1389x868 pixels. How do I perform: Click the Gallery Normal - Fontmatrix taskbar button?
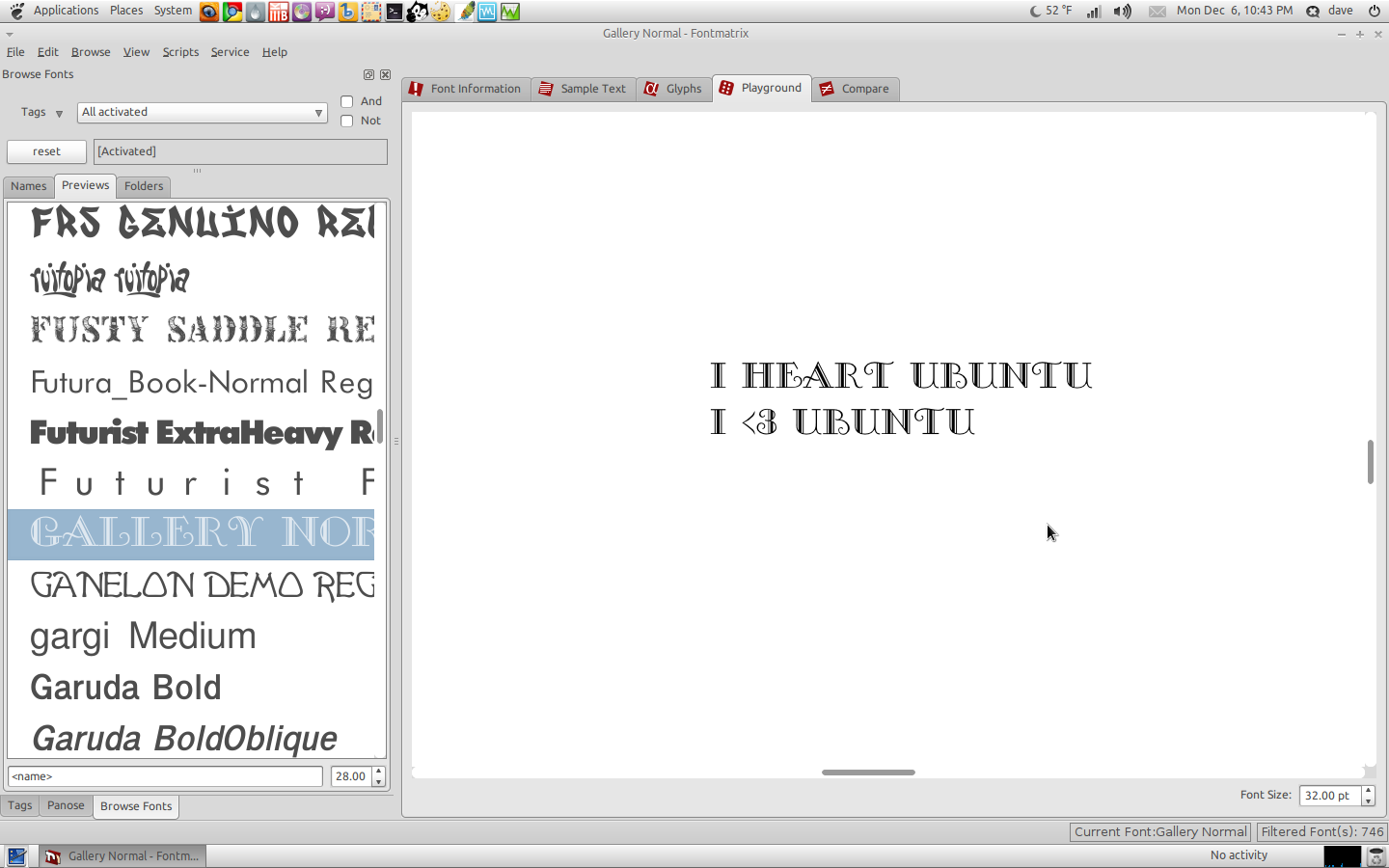click(x=123, y=856)
